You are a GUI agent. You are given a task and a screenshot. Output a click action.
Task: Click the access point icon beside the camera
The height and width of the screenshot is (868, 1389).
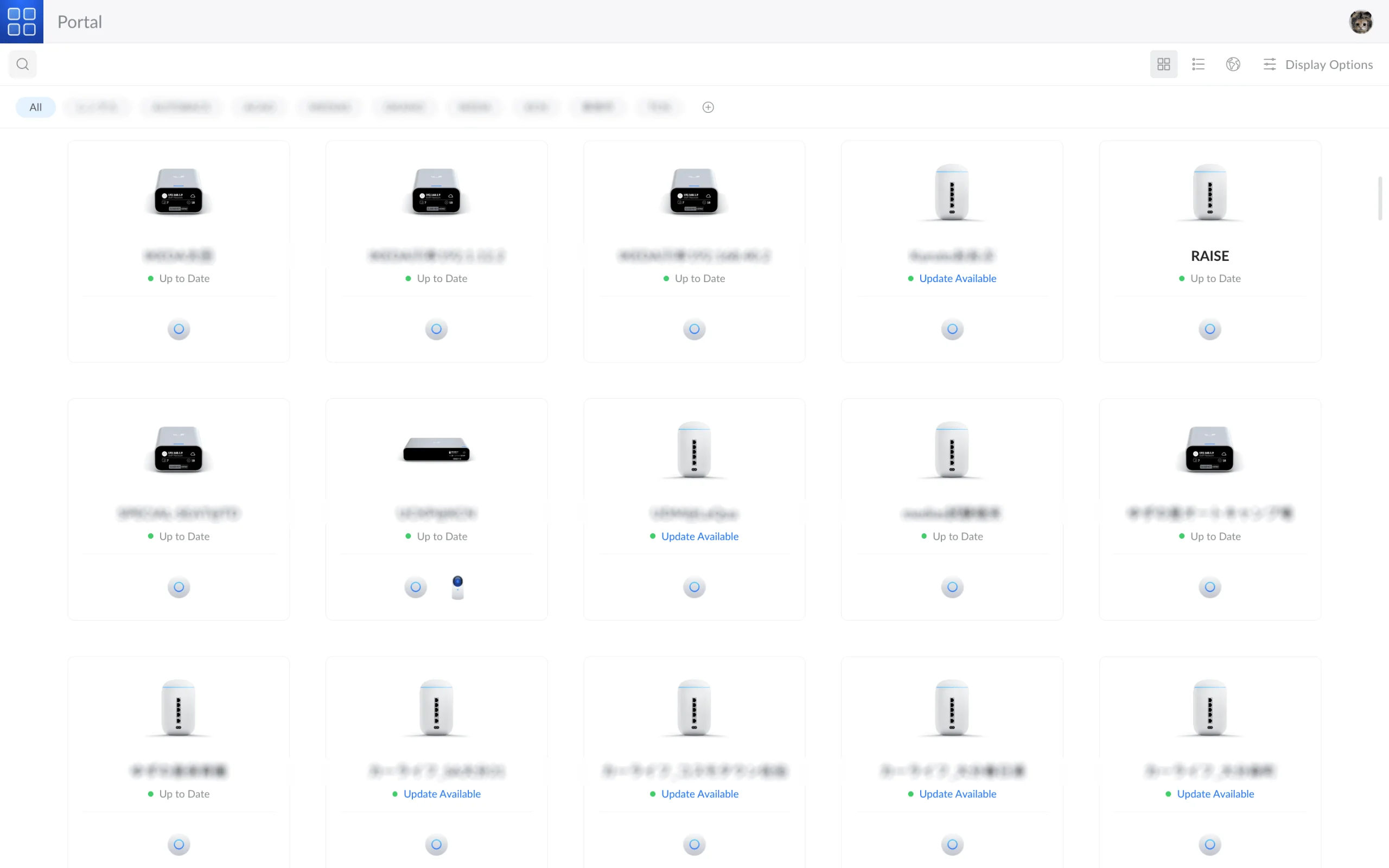tap(416, 586)
